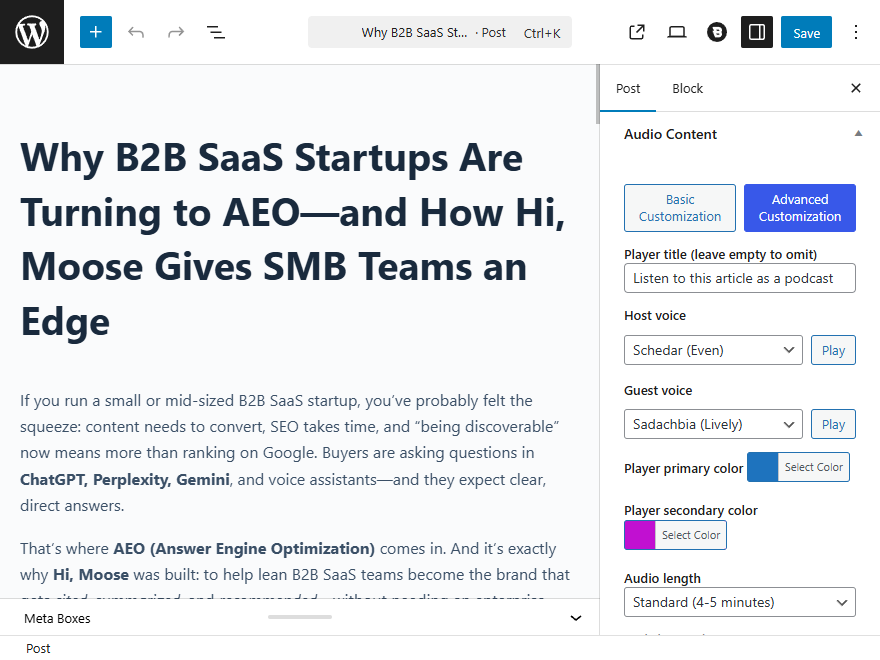Open the Document Overview list icon

tap(216, 32)
